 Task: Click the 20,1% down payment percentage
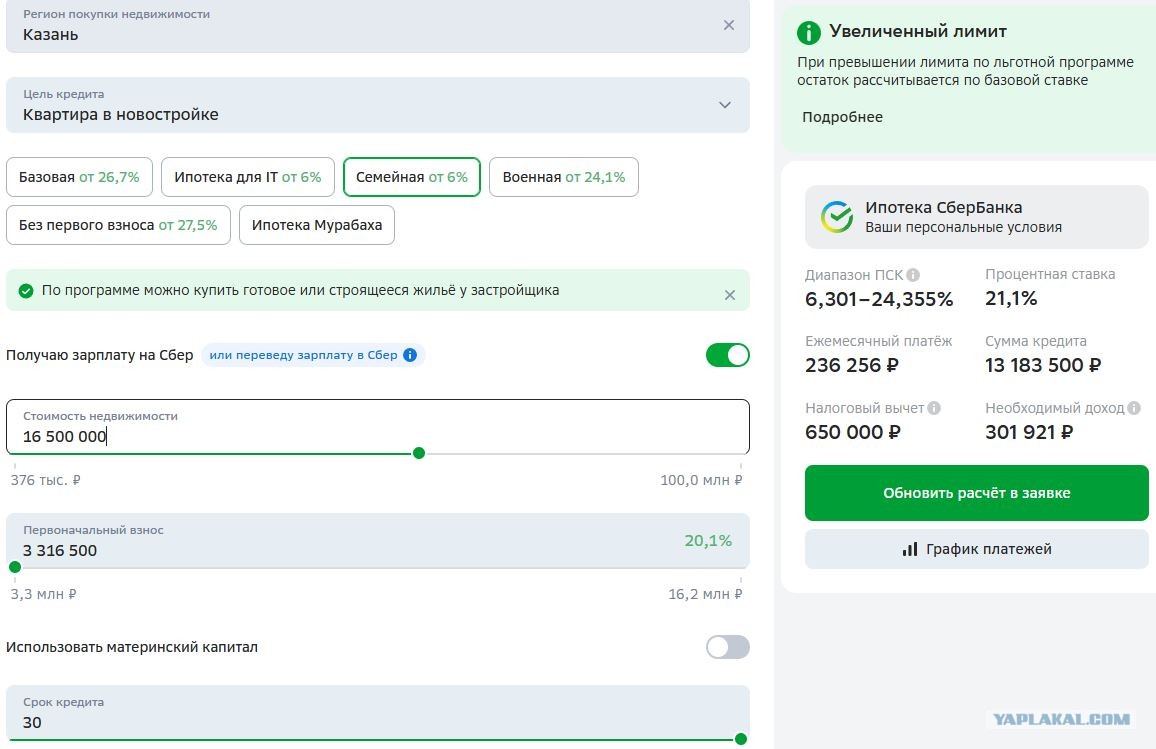pos(708,540)
